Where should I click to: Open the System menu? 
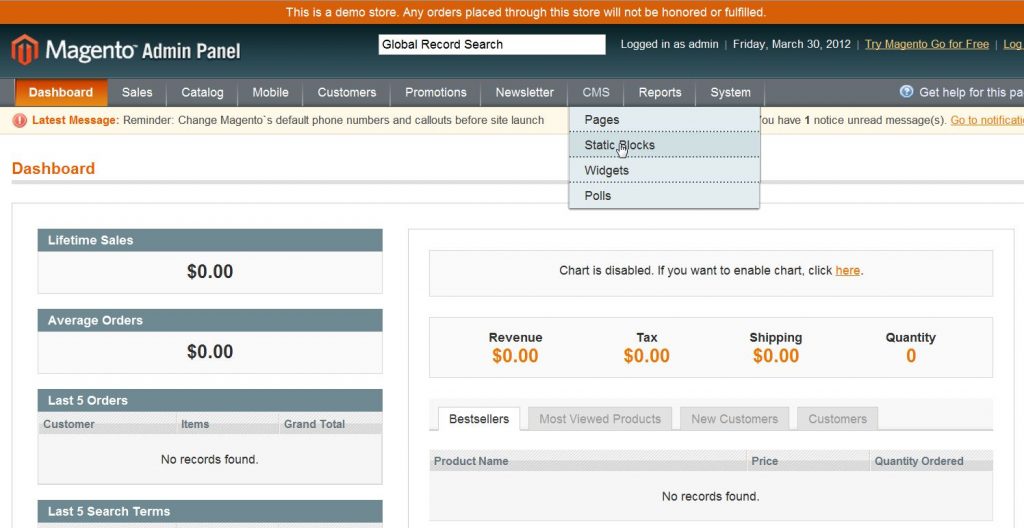(x=730, y=92)
